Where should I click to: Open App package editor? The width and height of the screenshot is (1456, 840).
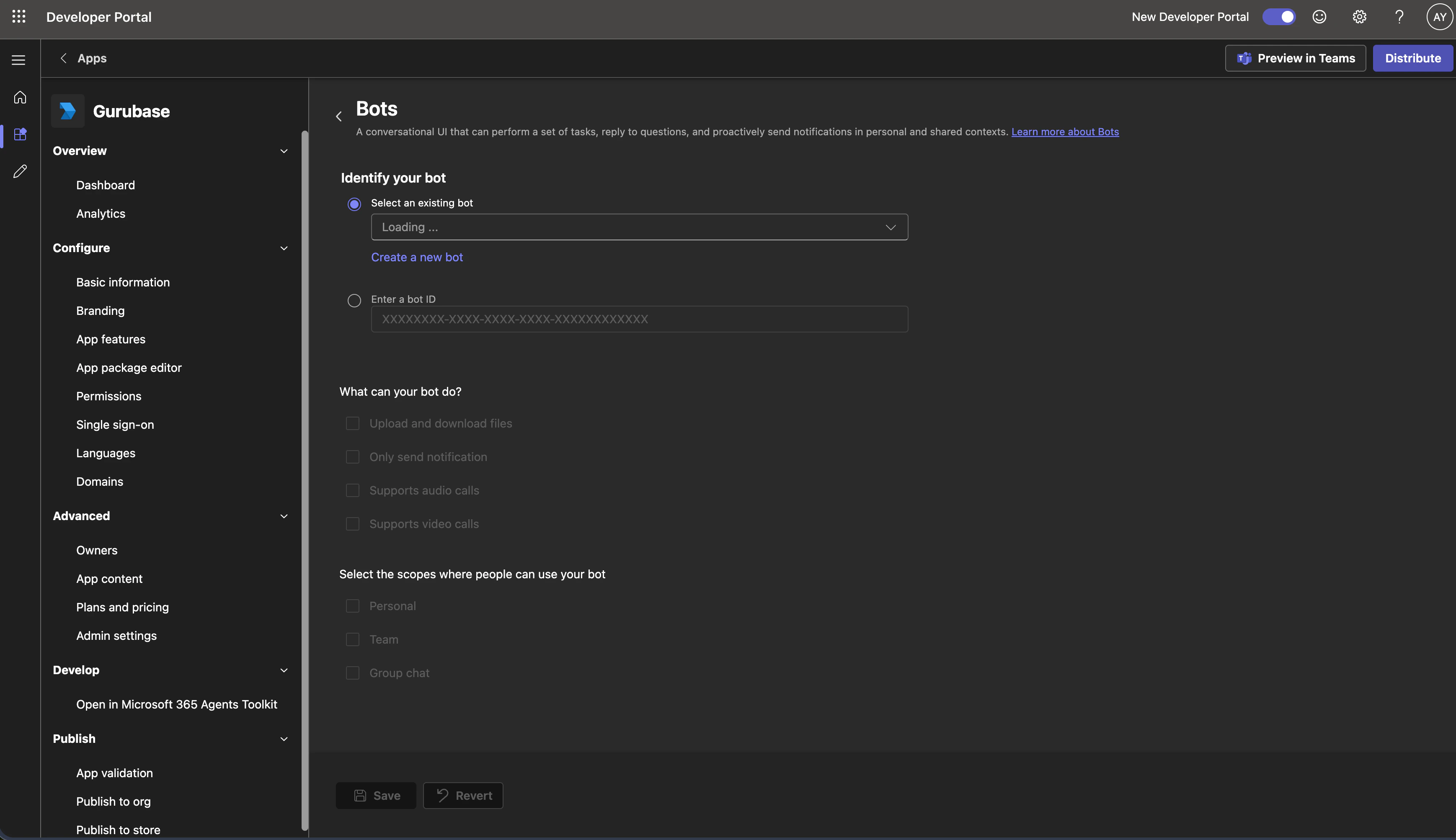[129, 368]
